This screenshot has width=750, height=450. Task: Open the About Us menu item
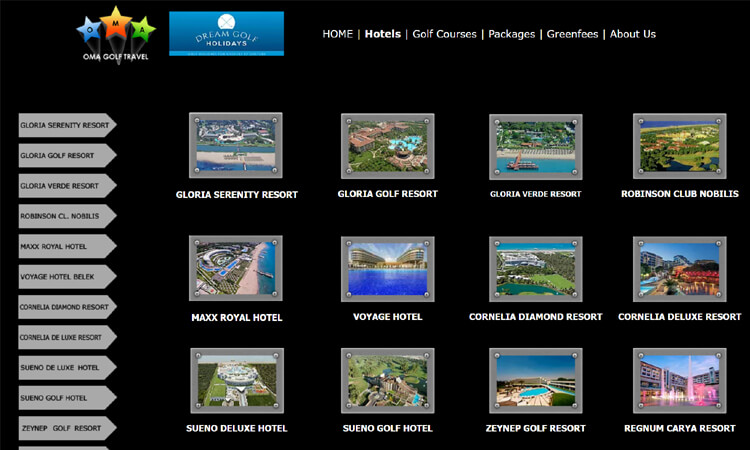click(x=632, y=34)
